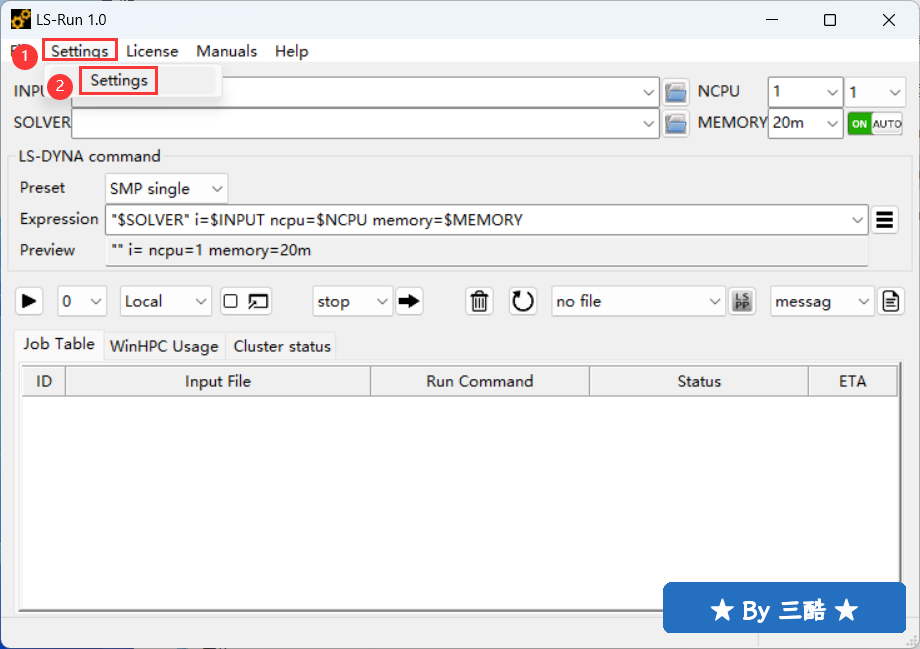
Task: Expand the INPUT file dropdown
Action: tap(648, 92)
